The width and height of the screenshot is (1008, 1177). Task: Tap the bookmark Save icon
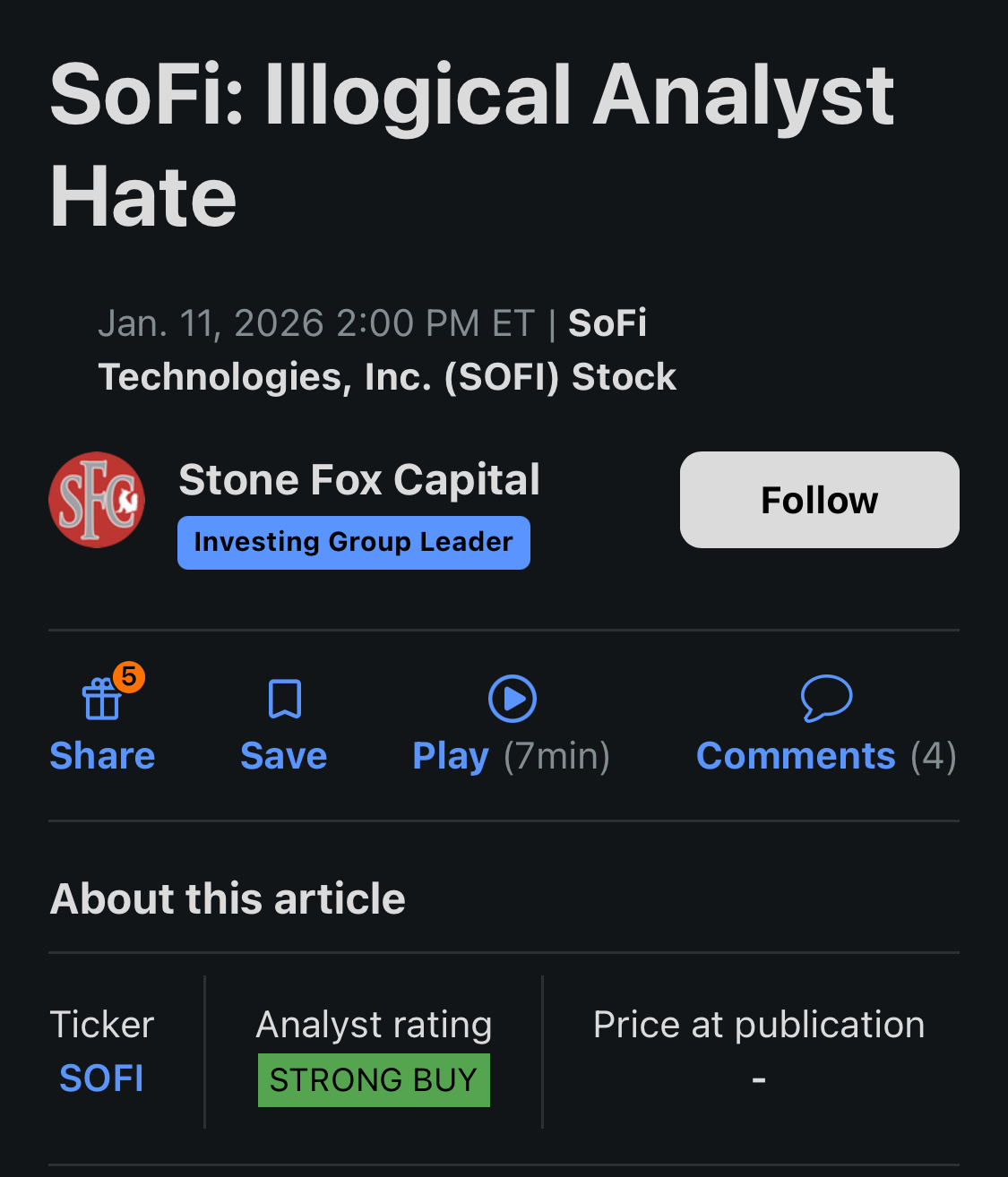coord(285,700)
